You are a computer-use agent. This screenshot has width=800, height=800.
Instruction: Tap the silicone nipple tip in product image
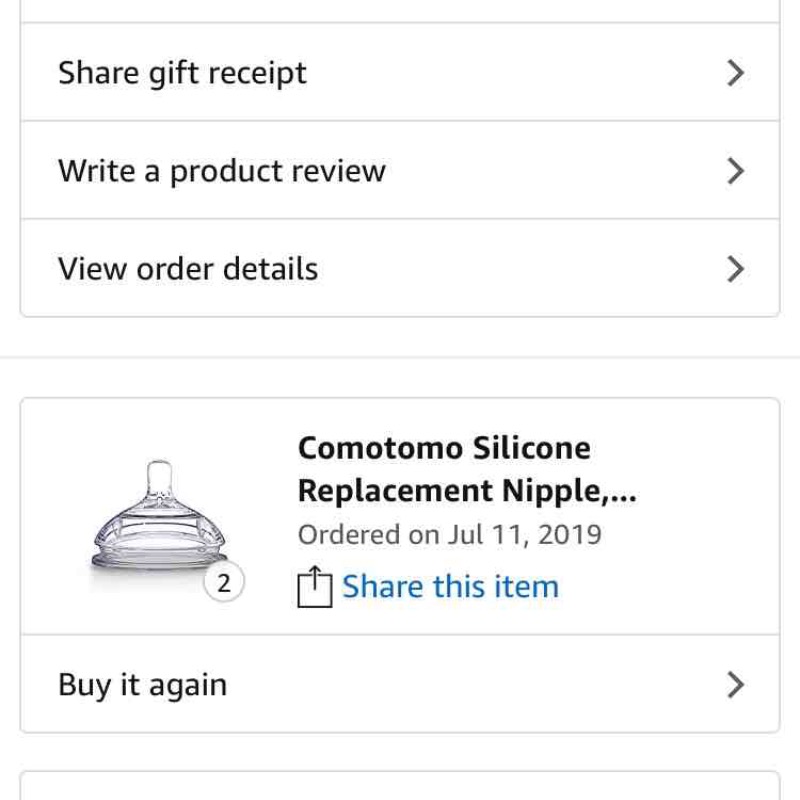(x=159, y=474)
